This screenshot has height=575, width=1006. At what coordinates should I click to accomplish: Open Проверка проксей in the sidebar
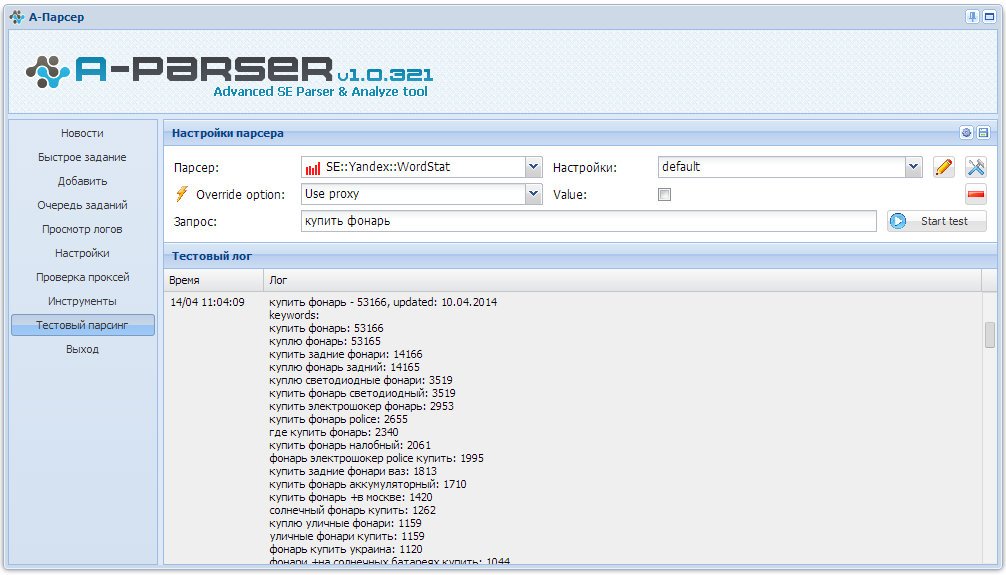coord(82,277)
